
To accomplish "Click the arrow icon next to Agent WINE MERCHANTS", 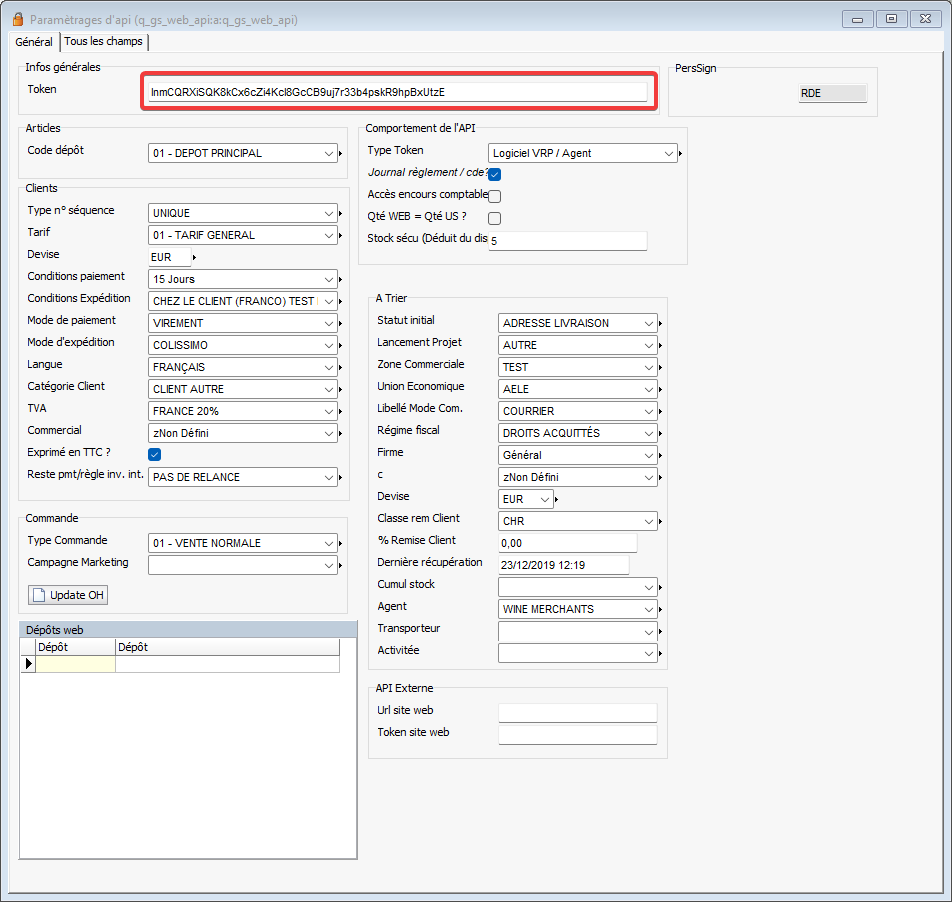I will click(x=661, y=610).
